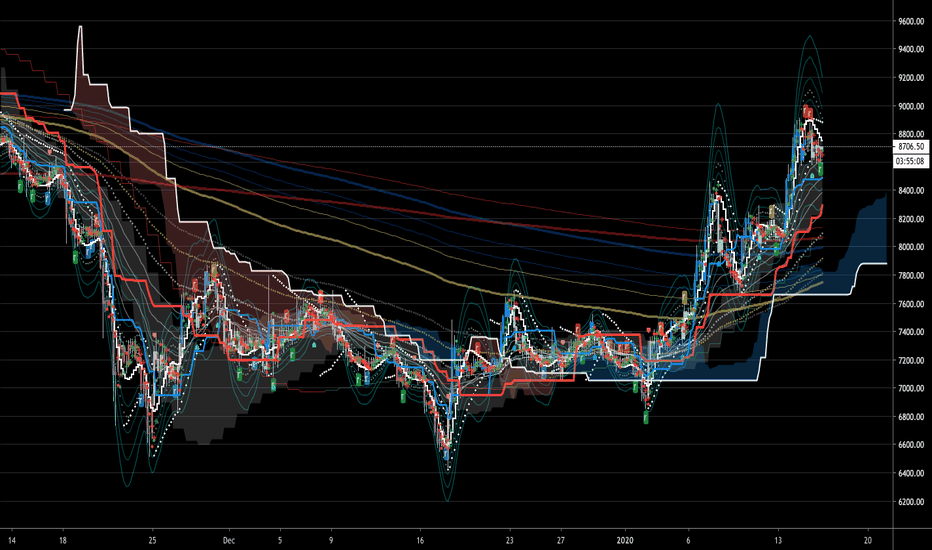This screenshot has width=932, height=550.
Task: Select the date label 20 on time axis
Action: (x=867, y=540)
